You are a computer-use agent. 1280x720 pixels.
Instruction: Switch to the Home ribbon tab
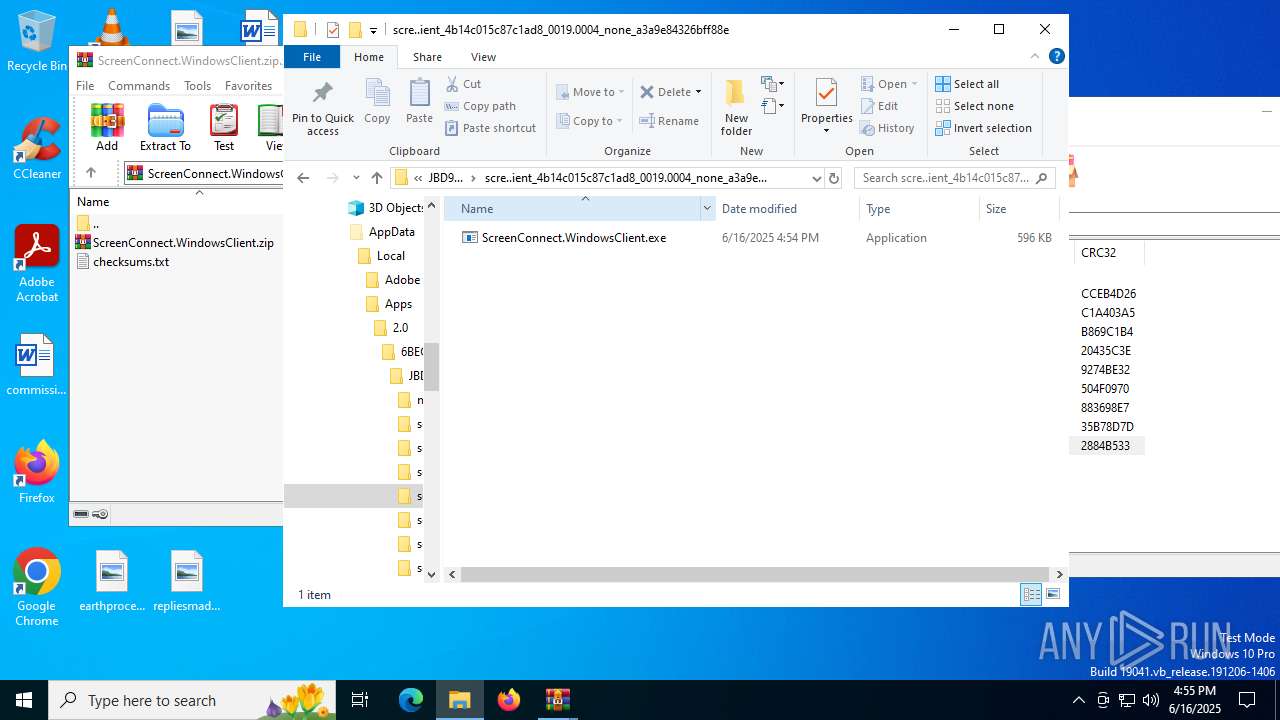pos(369,57)
